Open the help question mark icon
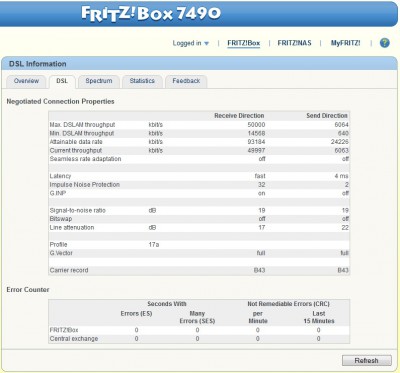This screenshot has width=400, height=373. click(384, 43)
